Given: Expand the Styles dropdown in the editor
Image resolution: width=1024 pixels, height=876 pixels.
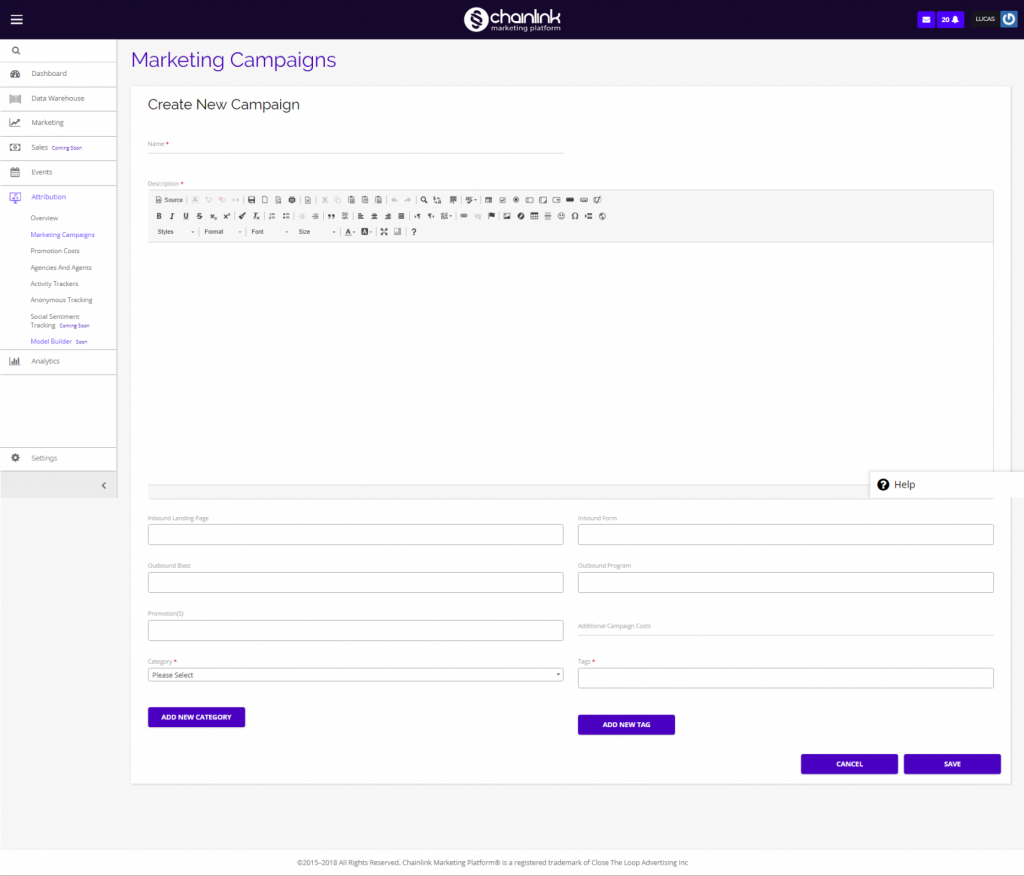Looking at the screenshot, I should (175, 232).
